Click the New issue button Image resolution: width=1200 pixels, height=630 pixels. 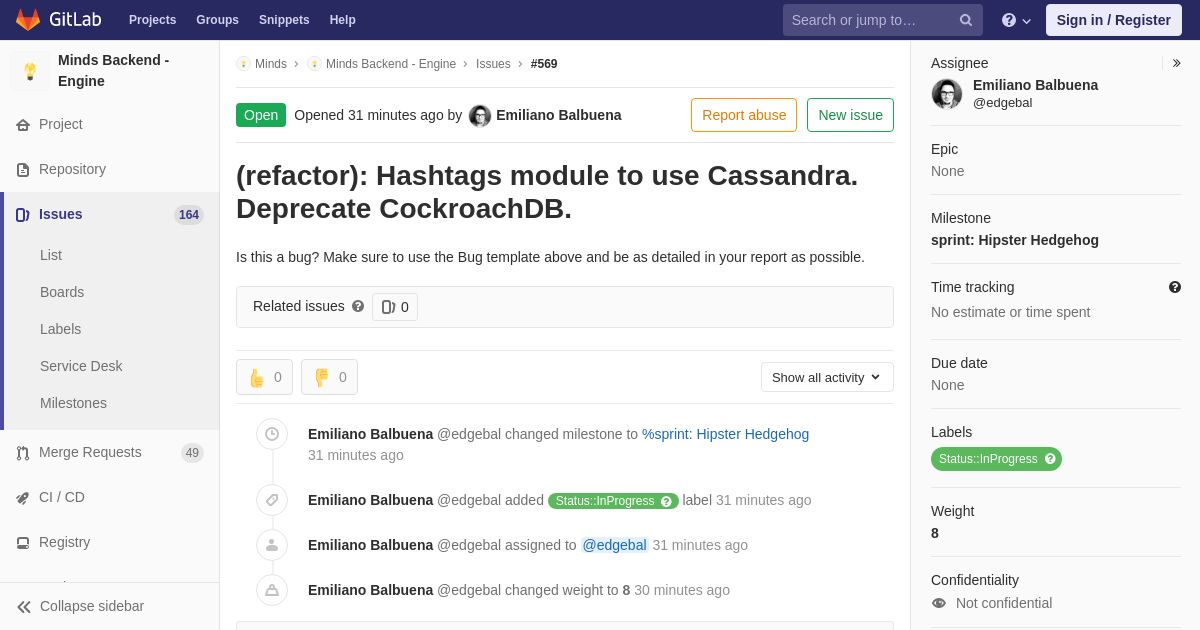coord(850,115)
